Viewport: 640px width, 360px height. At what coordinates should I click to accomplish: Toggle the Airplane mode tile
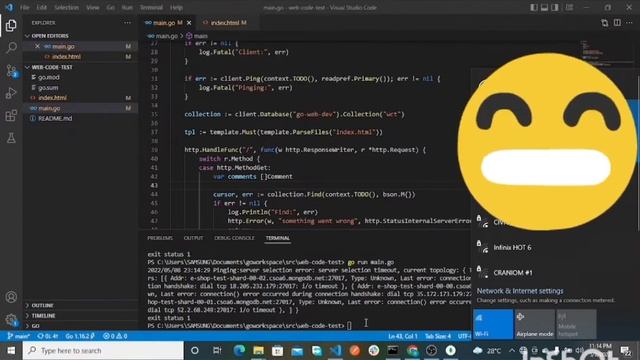pyautogui.click(x=535, y=324)
